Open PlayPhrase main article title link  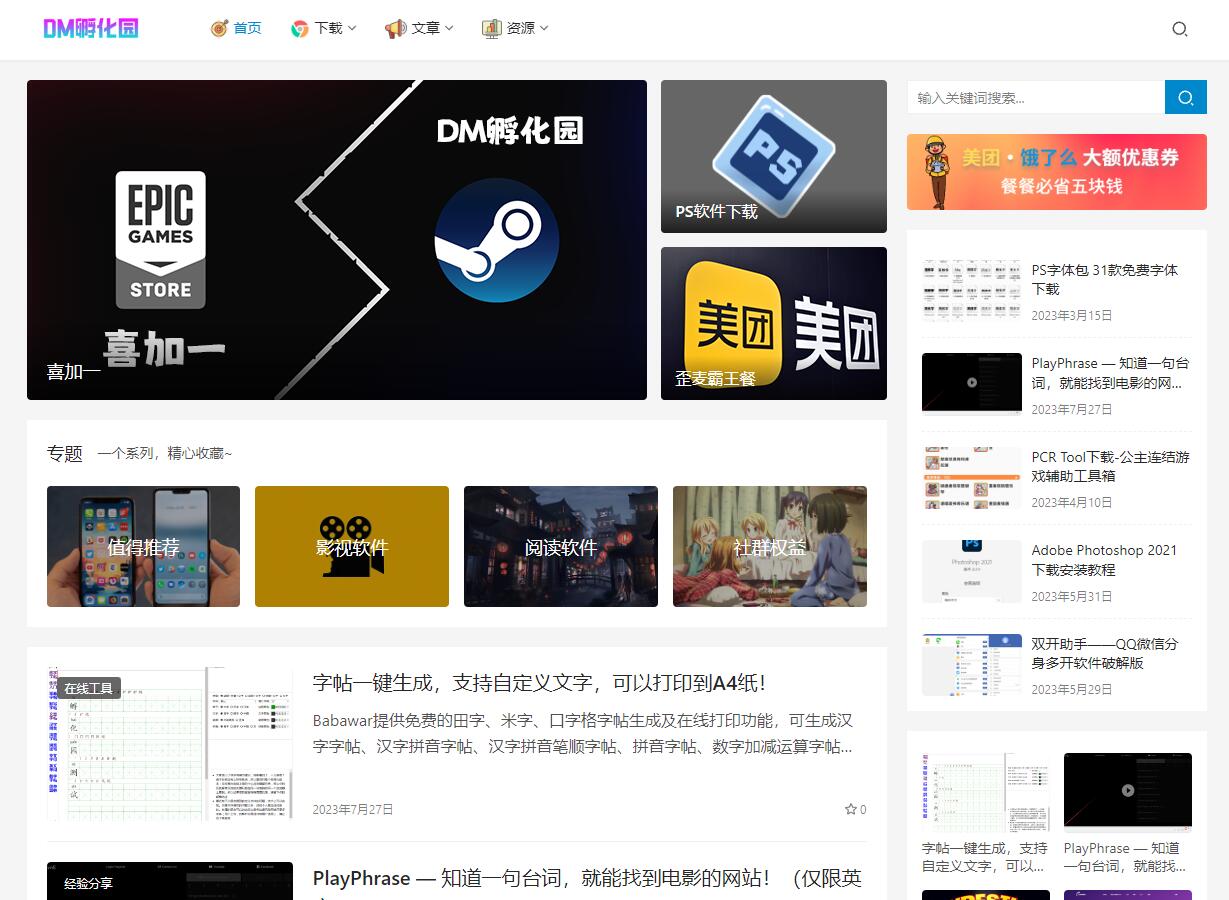click(587, 878)
